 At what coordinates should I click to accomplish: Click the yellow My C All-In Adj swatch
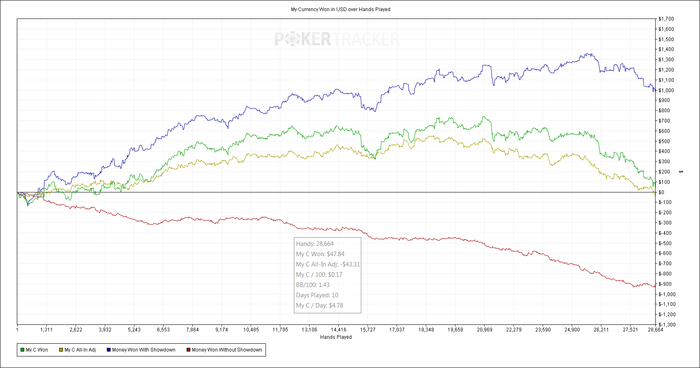click(x=61, y=350)
